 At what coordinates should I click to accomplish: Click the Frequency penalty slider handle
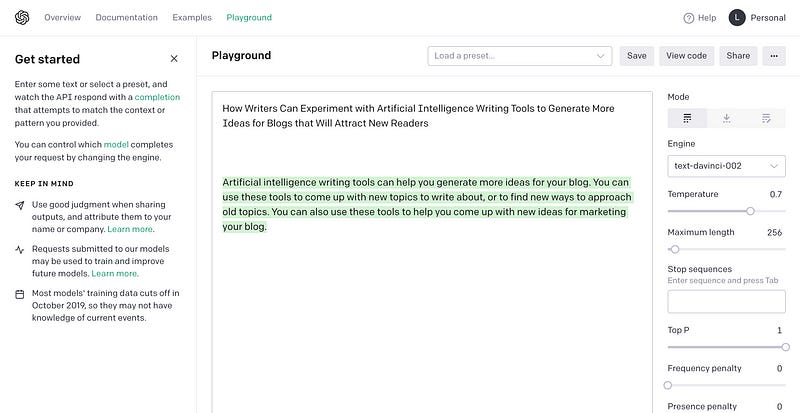coord(667,385)
